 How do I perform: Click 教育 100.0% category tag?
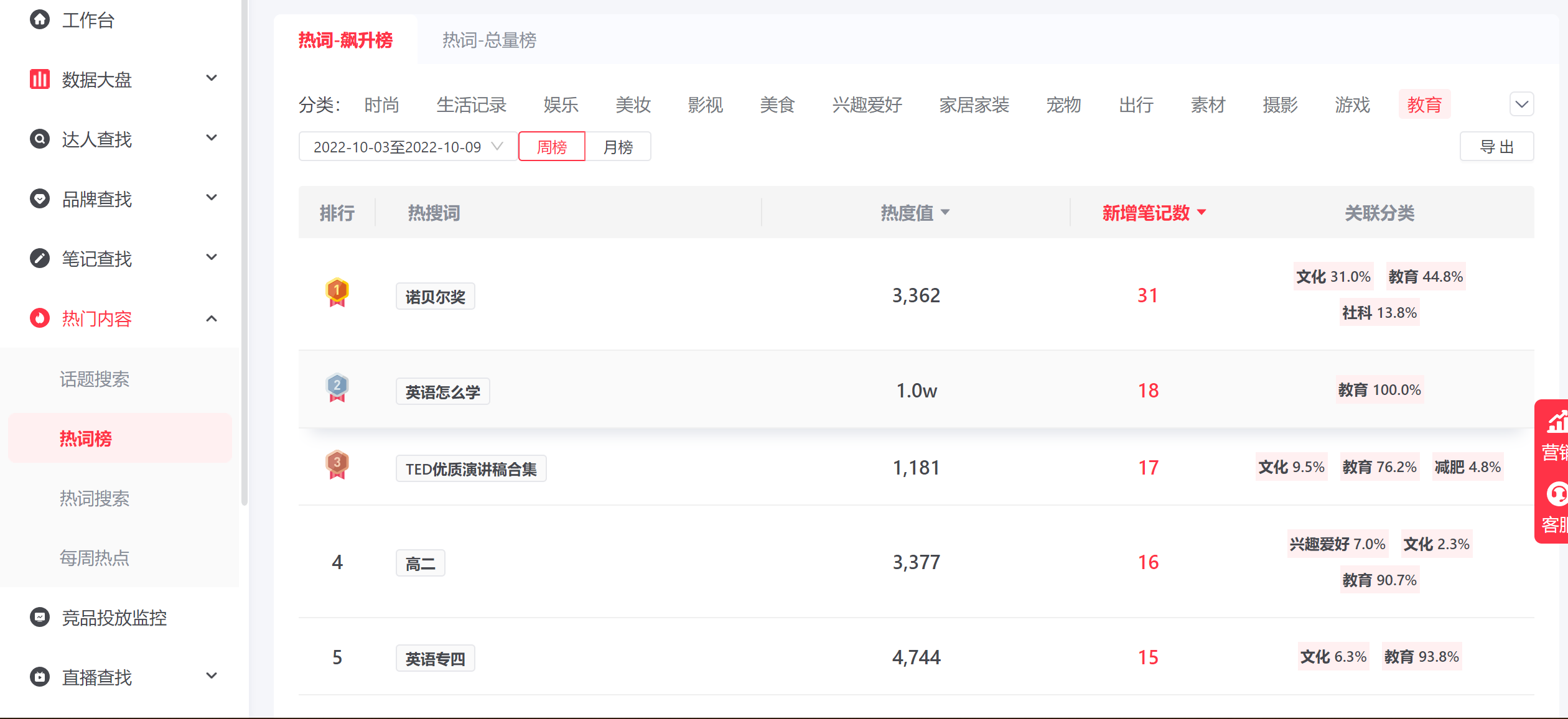[x=1379, y=390]
